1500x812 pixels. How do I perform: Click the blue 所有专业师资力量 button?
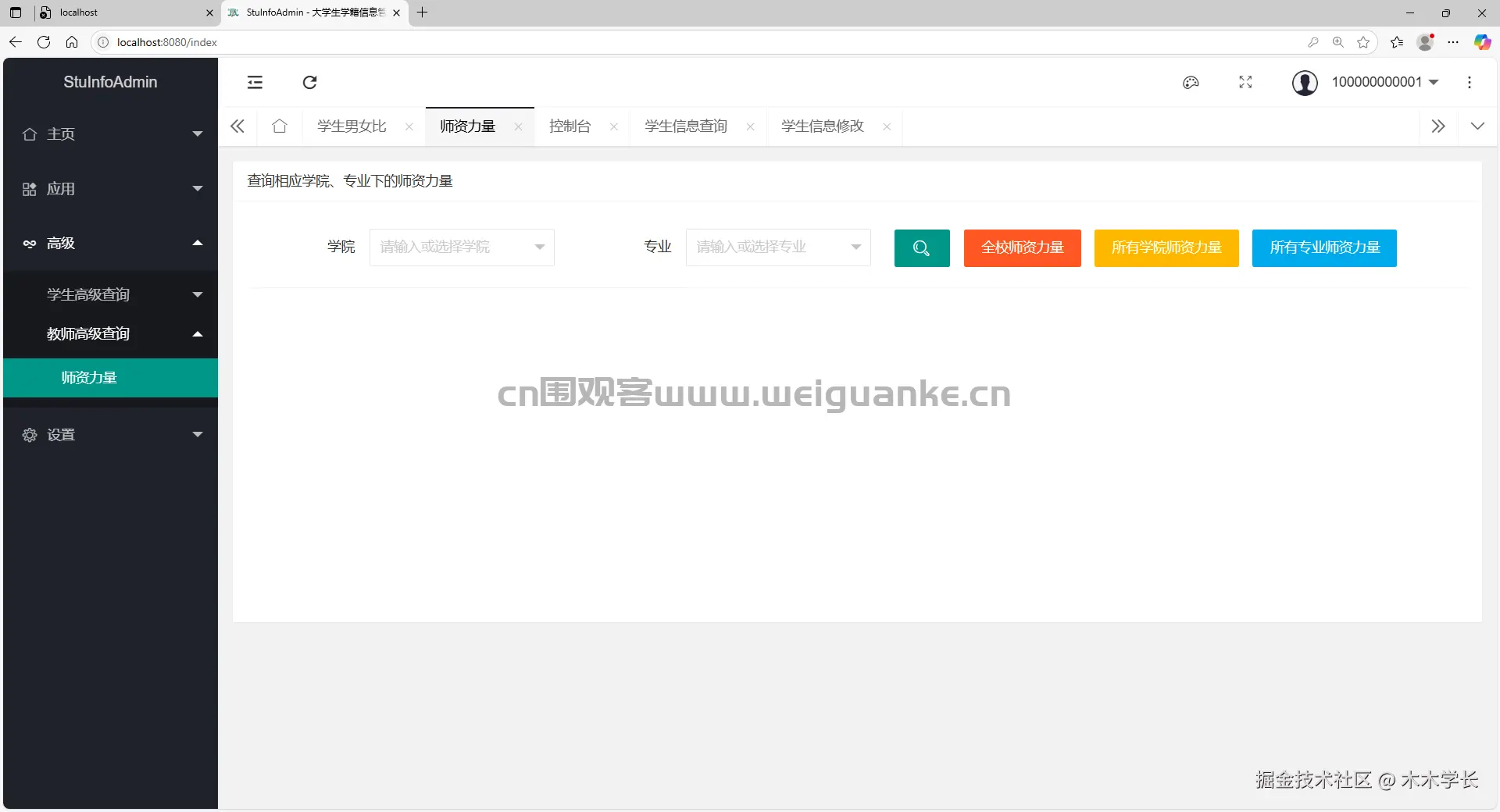coord(1323,248)
